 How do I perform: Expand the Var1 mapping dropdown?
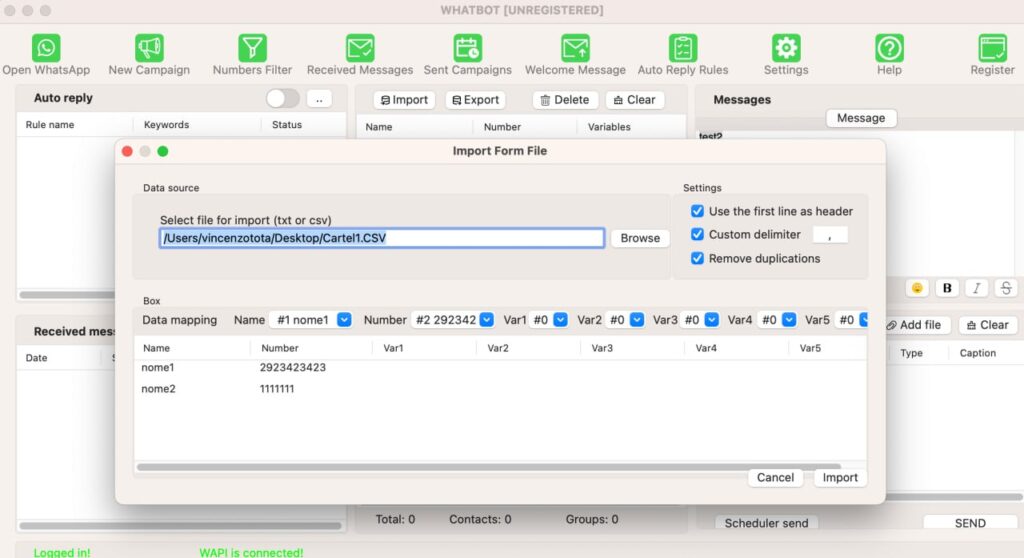560,320
